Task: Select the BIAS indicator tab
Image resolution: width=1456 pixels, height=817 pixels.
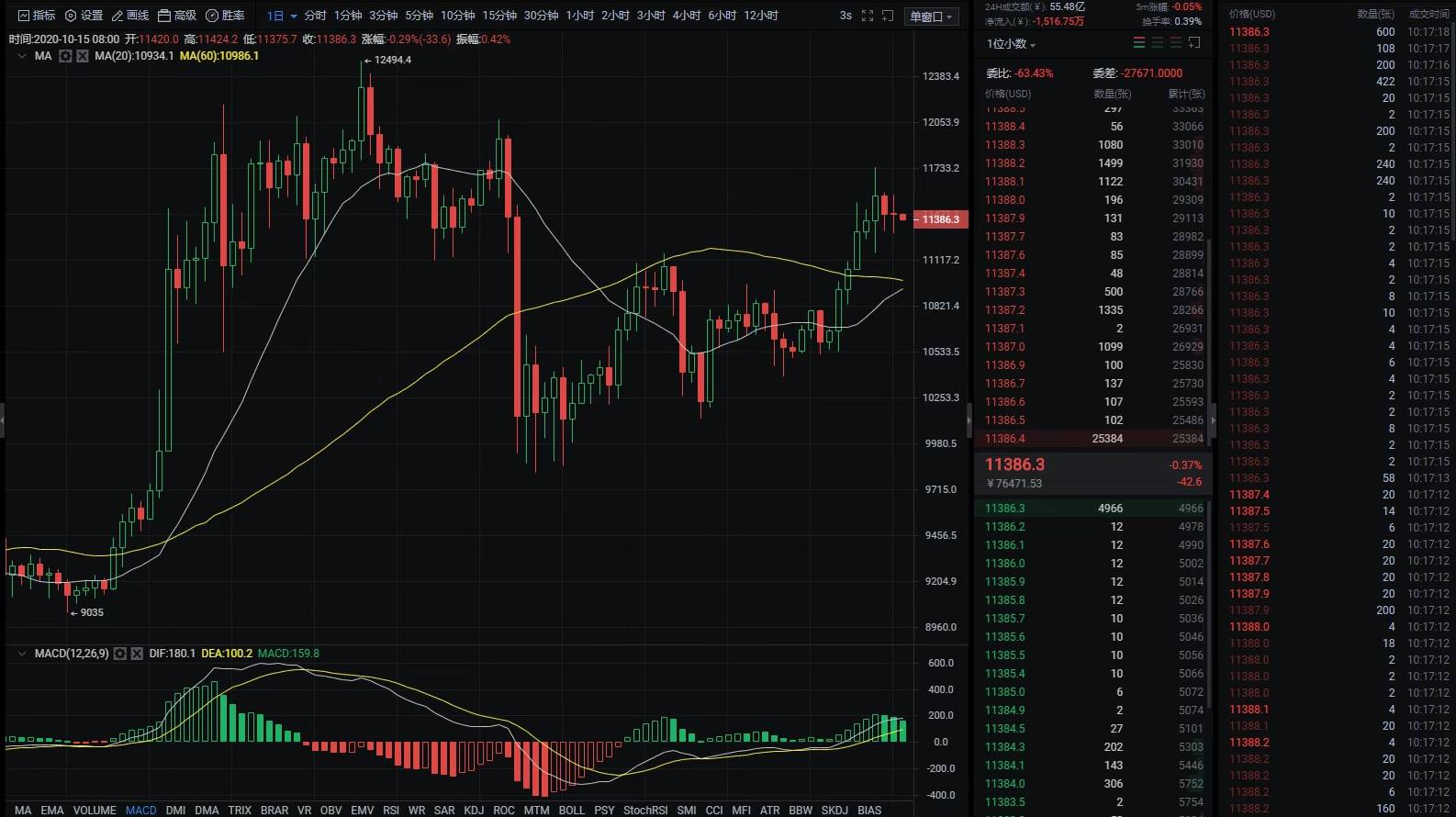Action: (x=869, y=811)
